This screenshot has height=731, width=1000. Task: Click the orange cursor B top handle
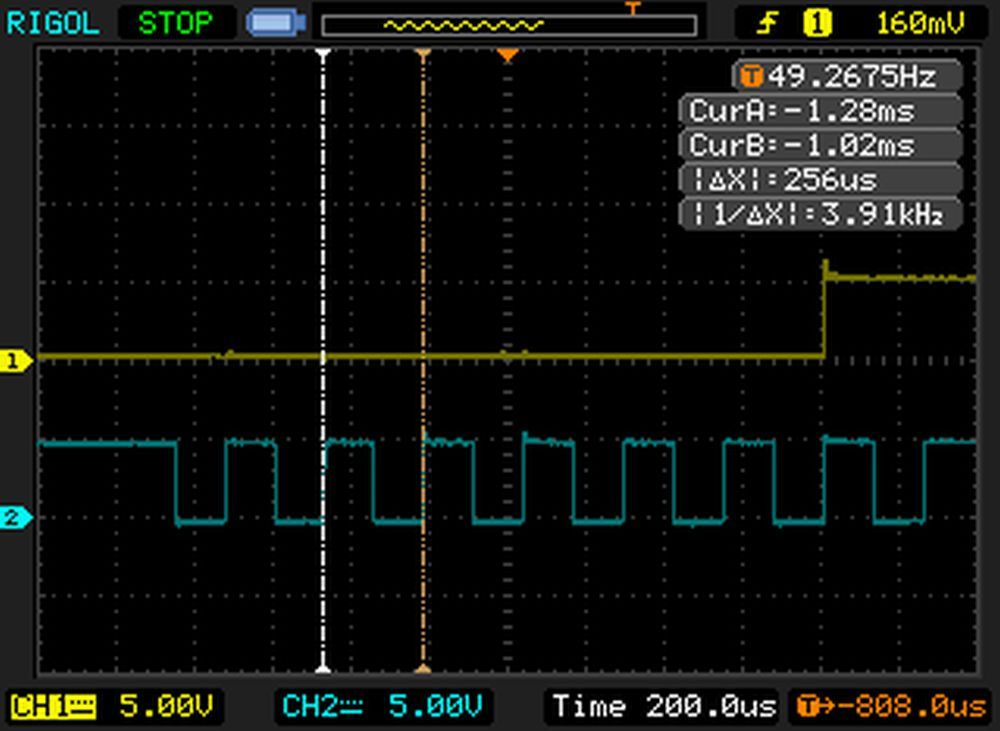point(423,55)
